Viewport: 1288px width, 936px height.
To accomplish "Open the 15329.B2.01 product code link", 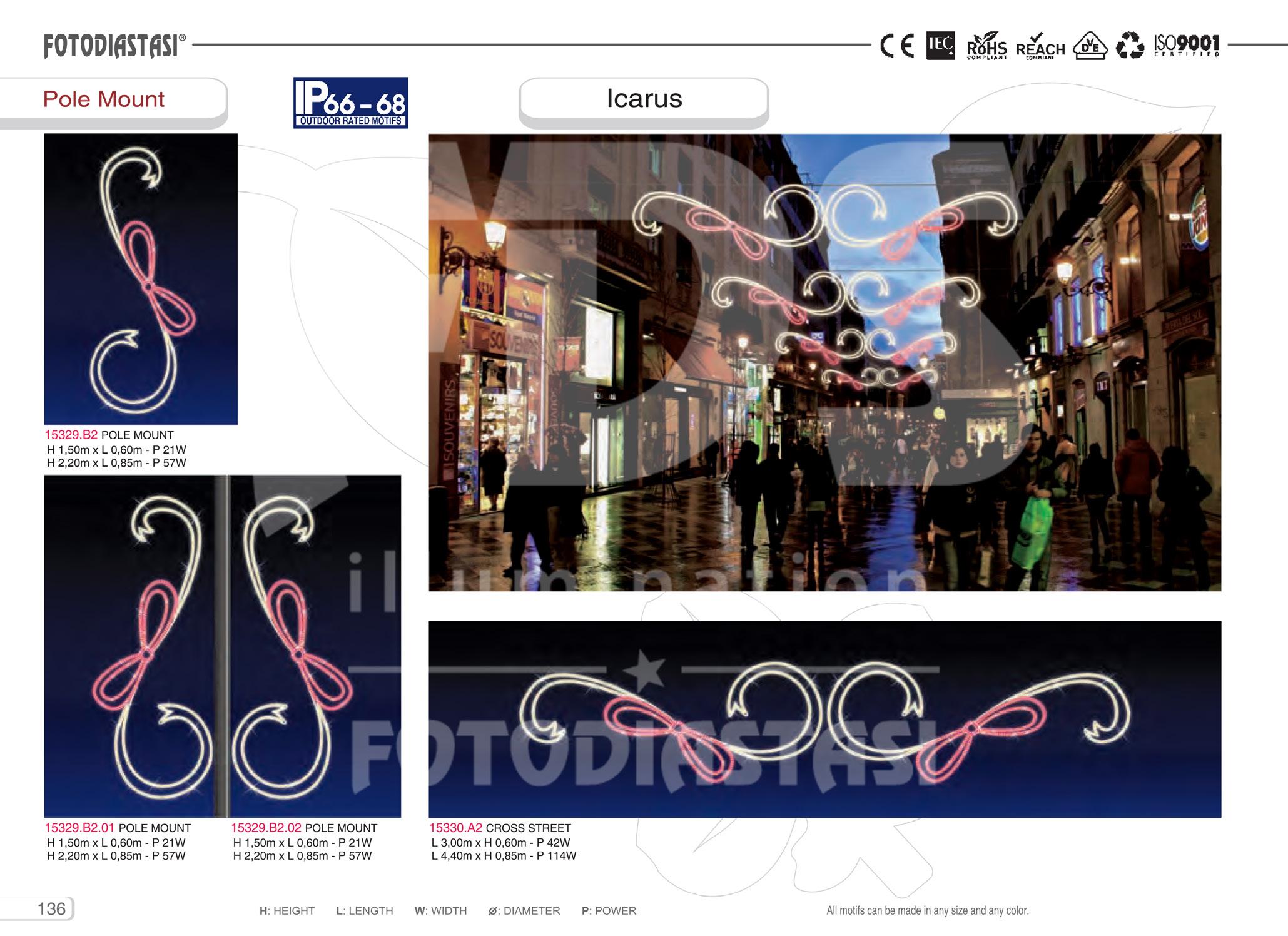I will point(79,828).
